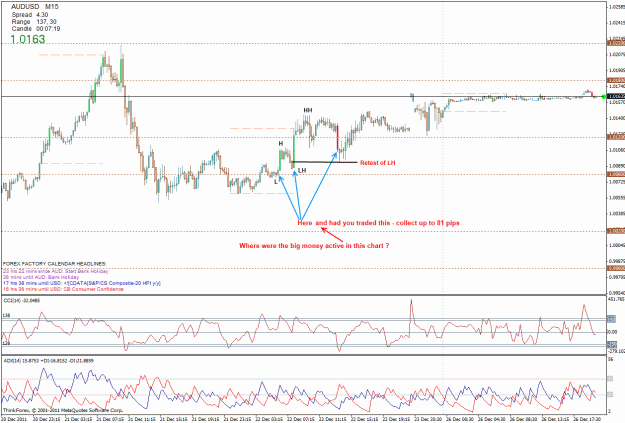Screen dimensions: 625x423
Task: Click the Retest of LH annotation
Action: (x=377, y=163)
